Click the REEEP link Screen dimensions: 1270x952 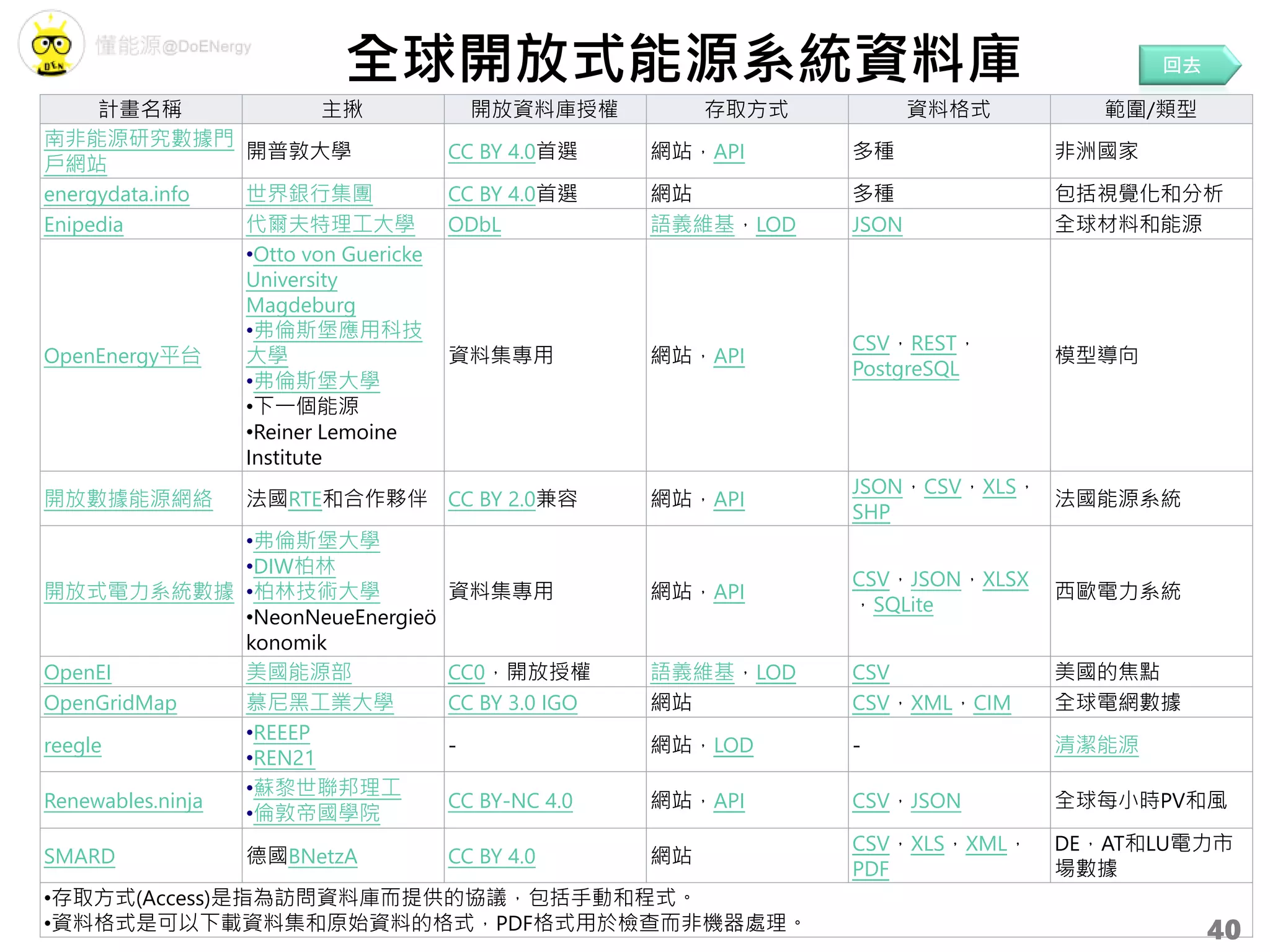[x=282, y=733]
